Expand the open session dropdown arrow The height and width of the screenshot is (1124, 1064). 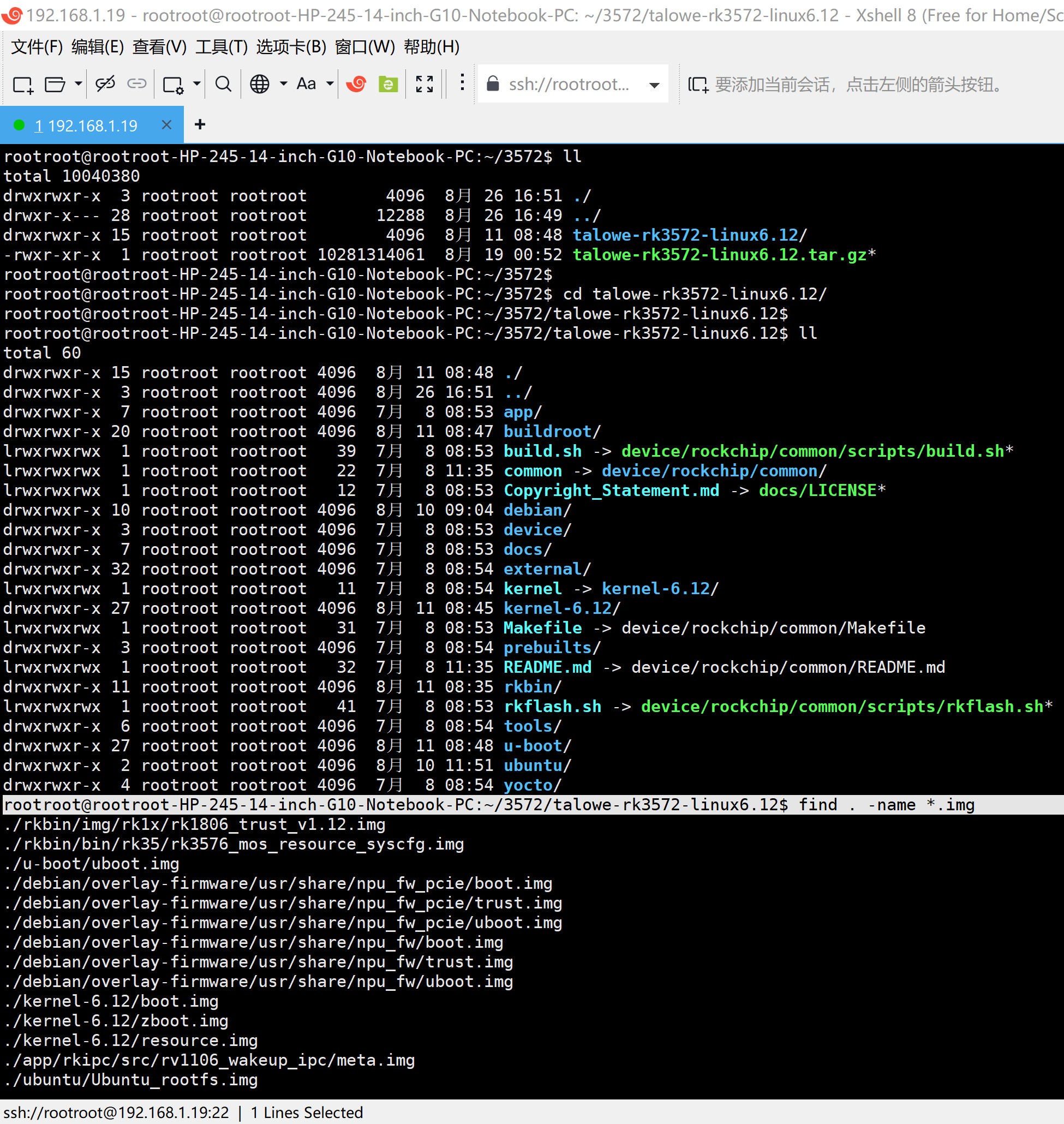(78, 85)
